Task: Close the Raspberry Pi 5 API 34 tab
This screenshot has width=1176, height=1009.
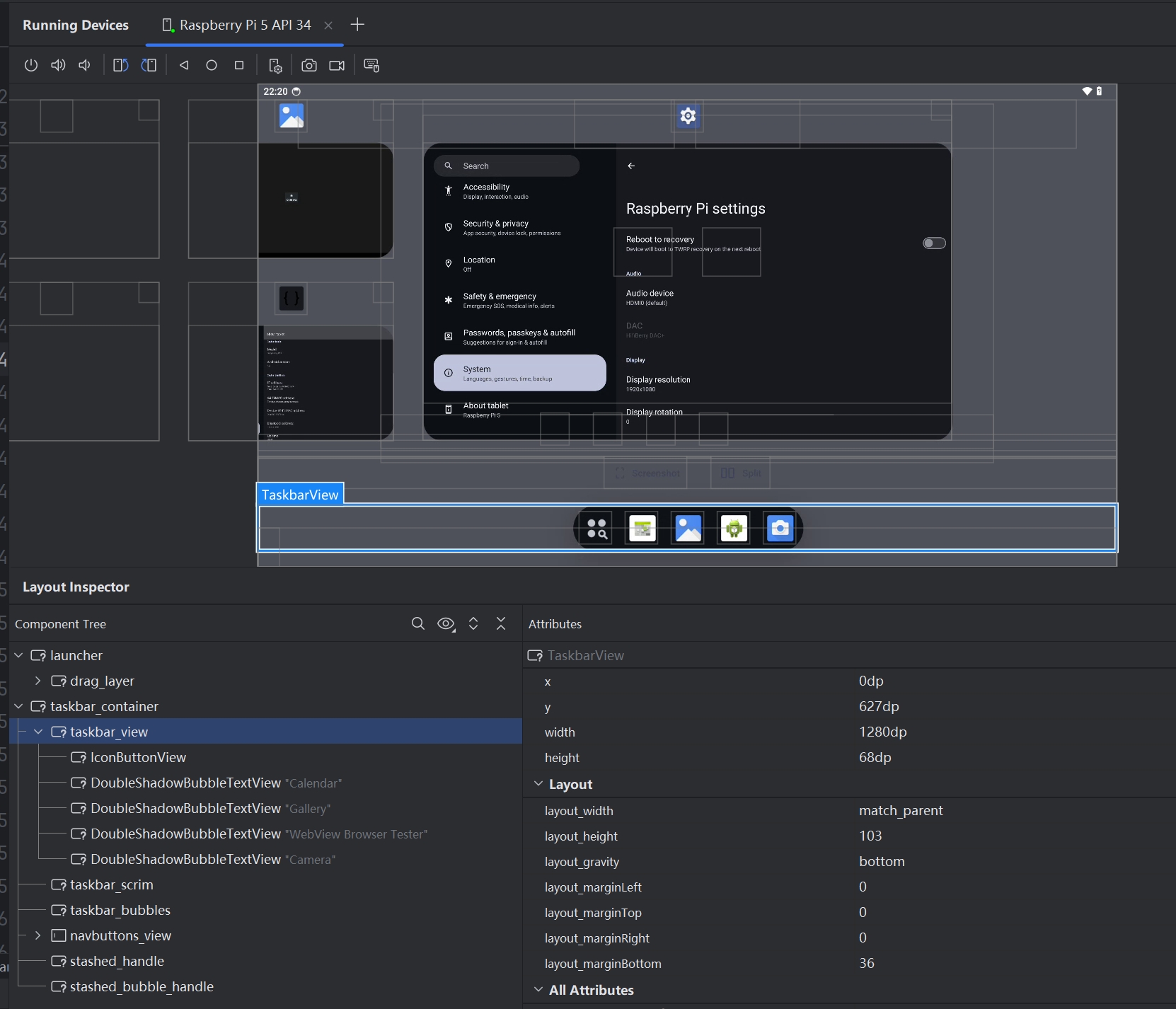Action: point(328,25)
